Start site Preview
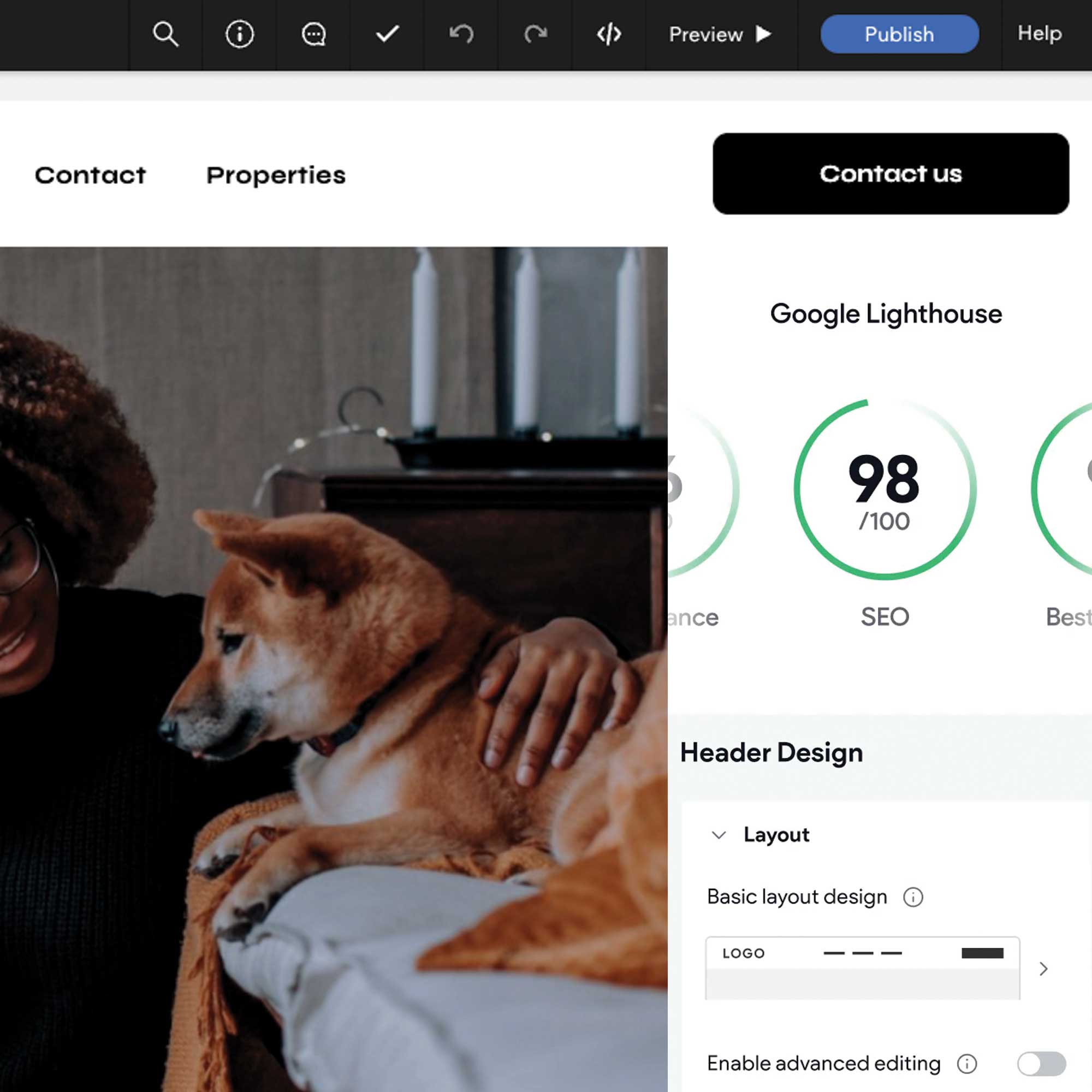Screen dimensions: 1092x1092 coord(720,34)
